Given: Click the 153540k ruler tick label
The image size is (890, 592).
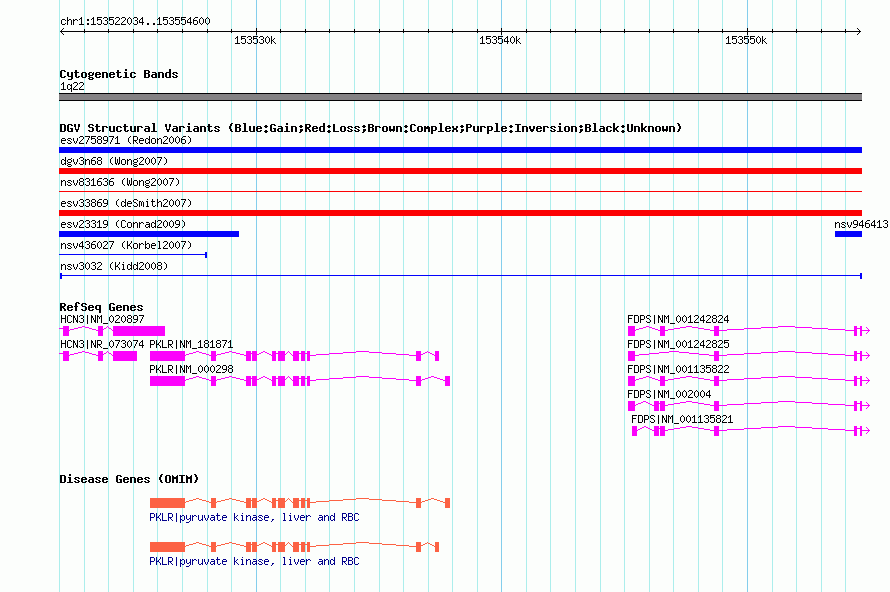Looking at the screenshot, I should 500,40.
